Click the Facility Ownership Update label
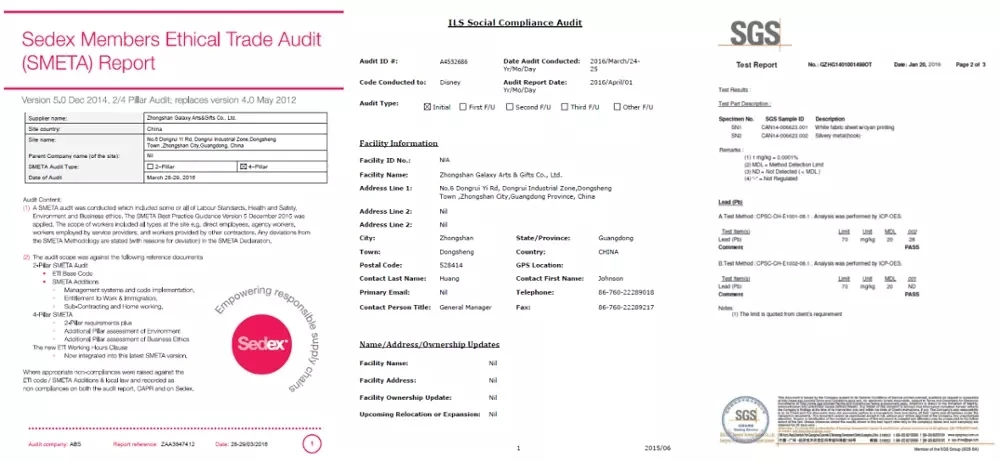Image resolution: width=1000 pixels, height=462 pixels. (x=407, y=398)
